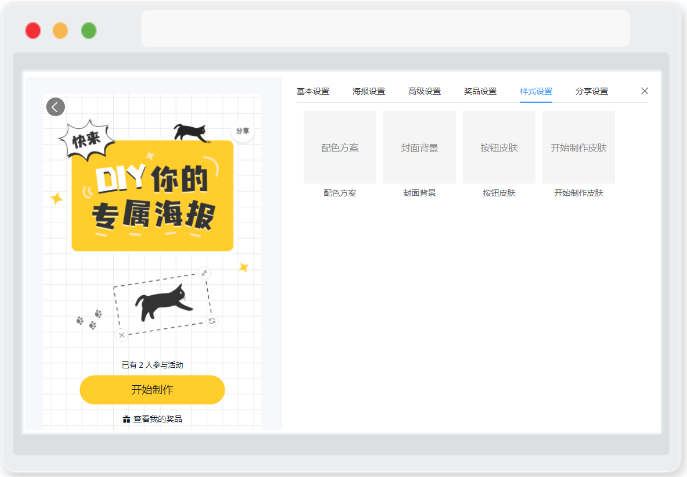The image size is (687, 477).
Task: Select the 分享设置 tab
Action: click(x=591, y=91)
